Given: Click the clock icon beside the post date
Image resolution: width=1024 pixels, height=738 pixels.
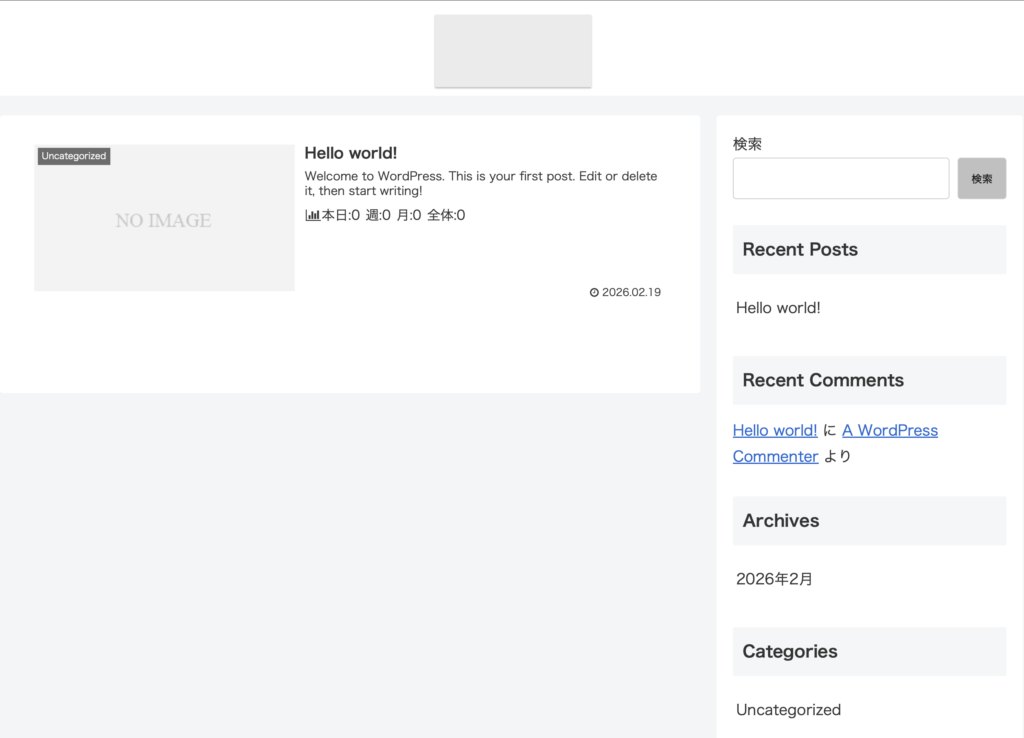Looking at the screenshot, I should 594,293.
